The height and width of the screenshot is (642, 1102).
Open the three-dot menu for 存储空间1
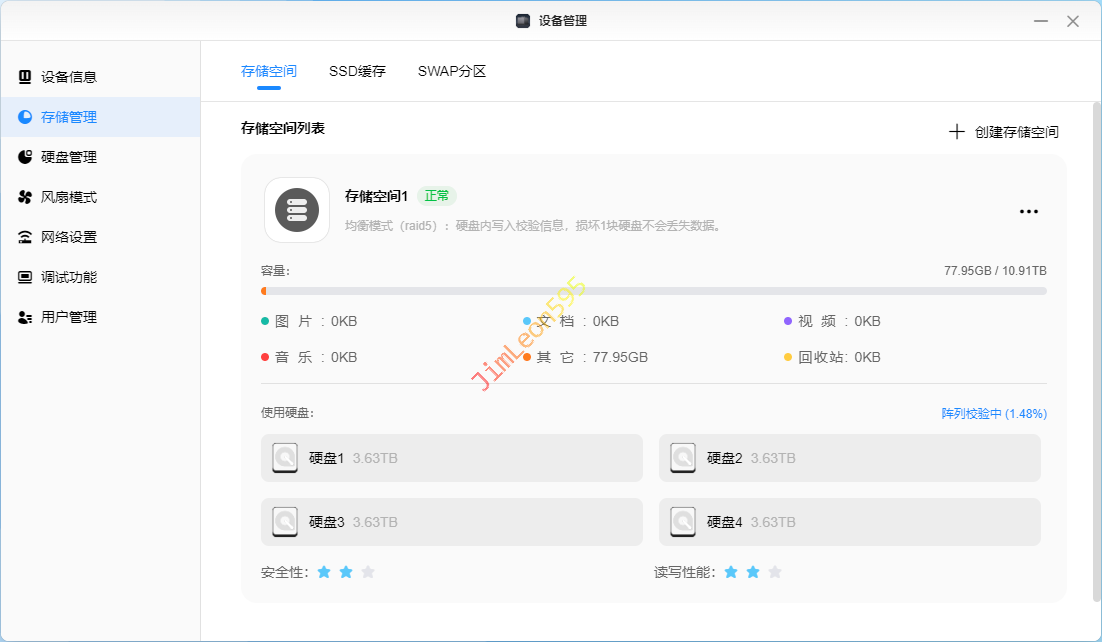pyautogui.click(x=1028, y=211)
